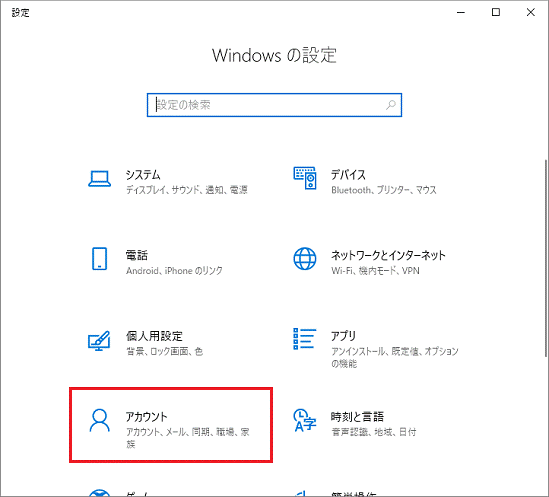This screenshot has width=549, height=497.
Task: Open the アカウント settings title
Action: click(x=146, y=416)
